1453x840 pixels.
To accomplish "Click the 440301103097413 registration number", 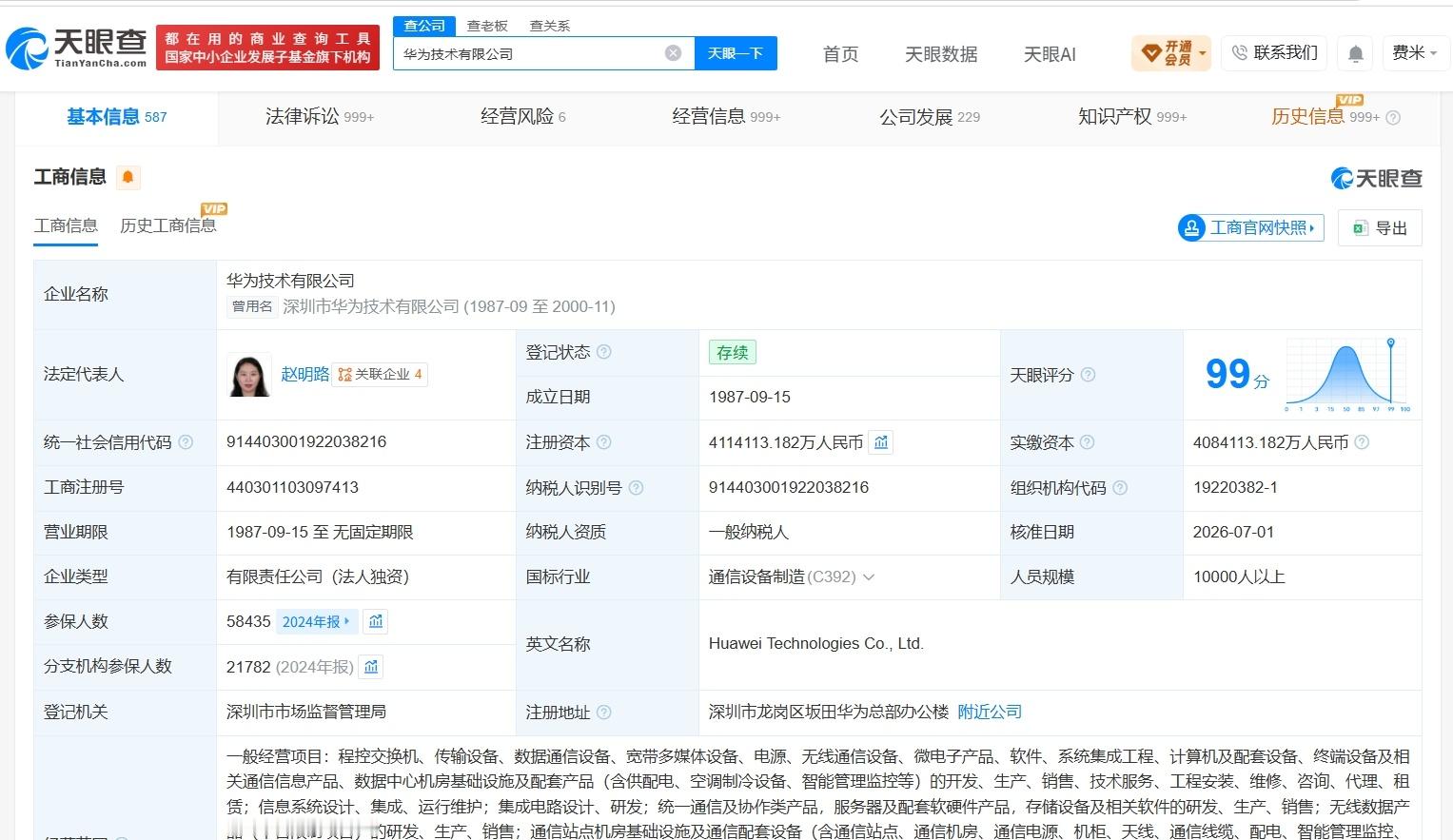I will coord(292,488).
